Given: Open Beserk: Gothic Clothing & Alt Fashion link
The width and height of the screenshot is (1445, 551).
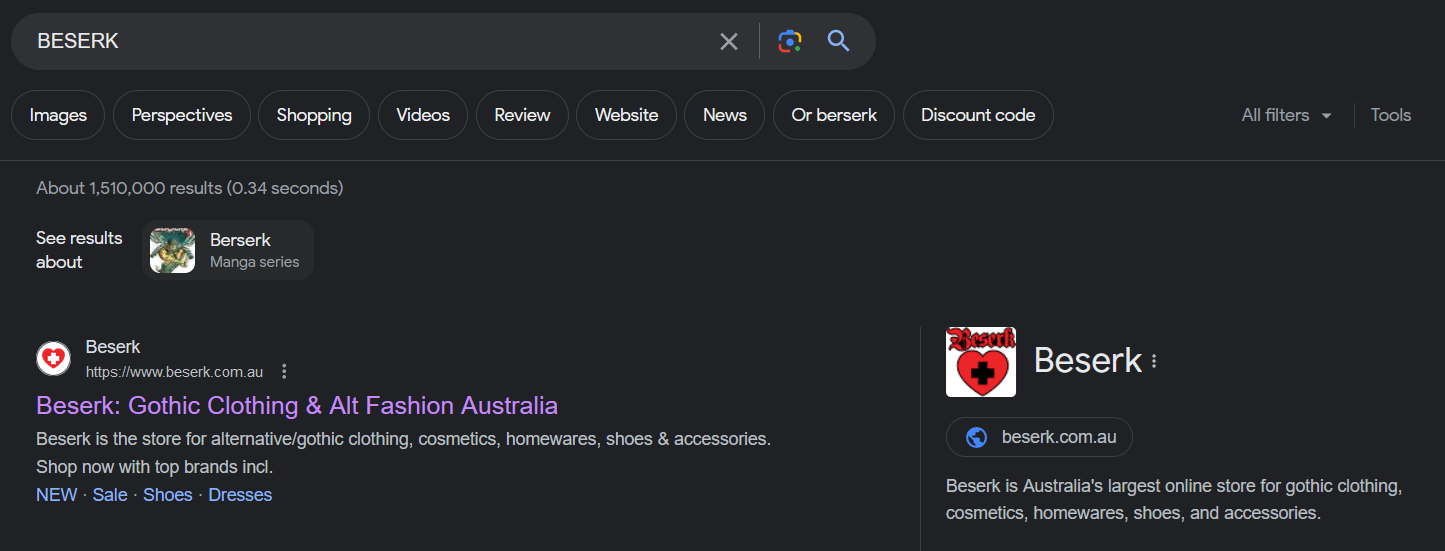Looking at the screenshot, I should click(x=297, y=405).
